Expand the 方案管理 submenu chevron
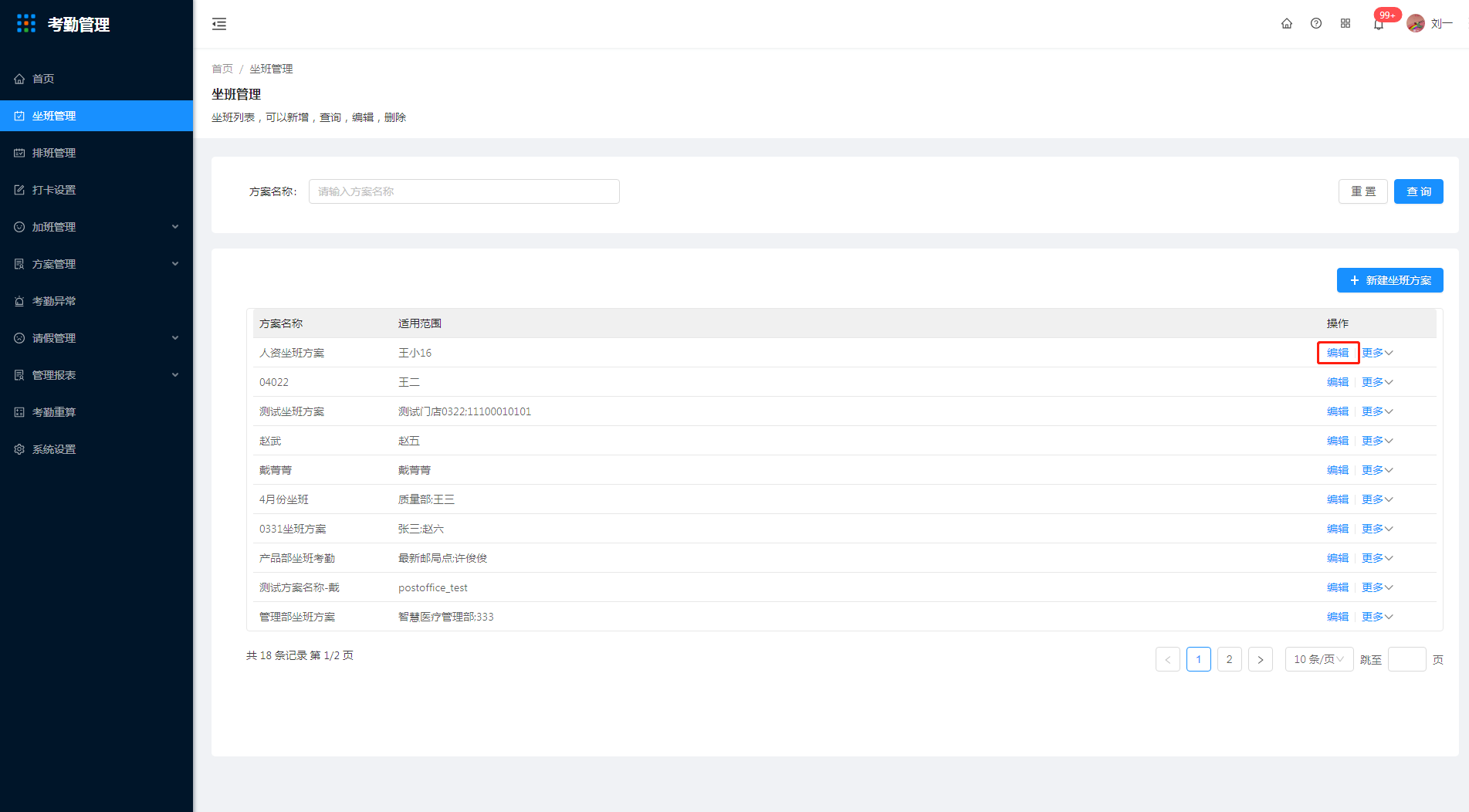Viewport: 1469px width, 812px height. pos(175,264)
